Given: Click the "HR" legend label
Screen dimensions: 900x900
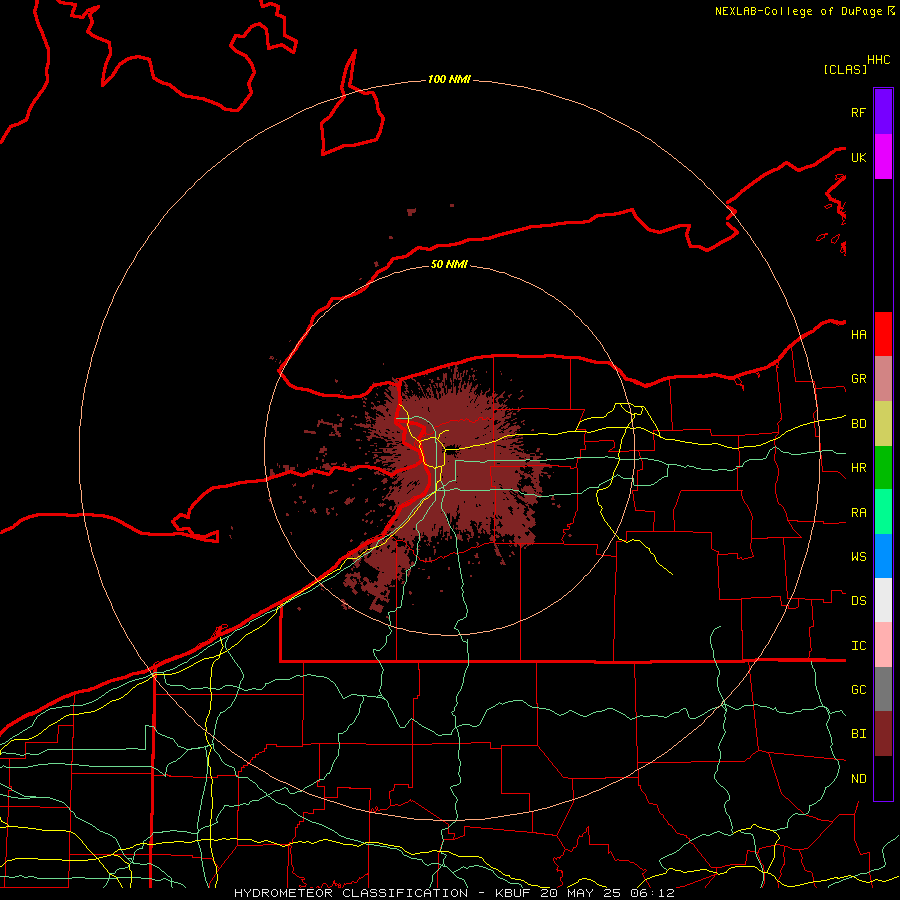Looking at the screenshot, I should [858, 468].
